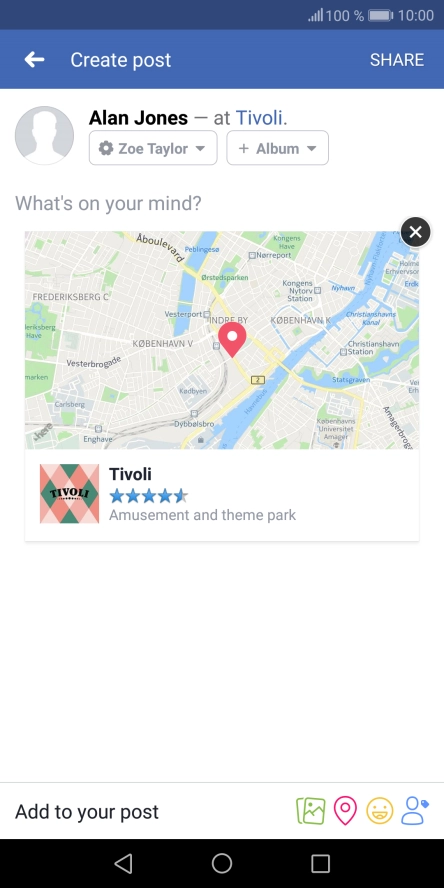Tap the pink check-in location icon
The height and width of the screenshot is (888, 444).
pyautogui.click(x=345, y=811)
